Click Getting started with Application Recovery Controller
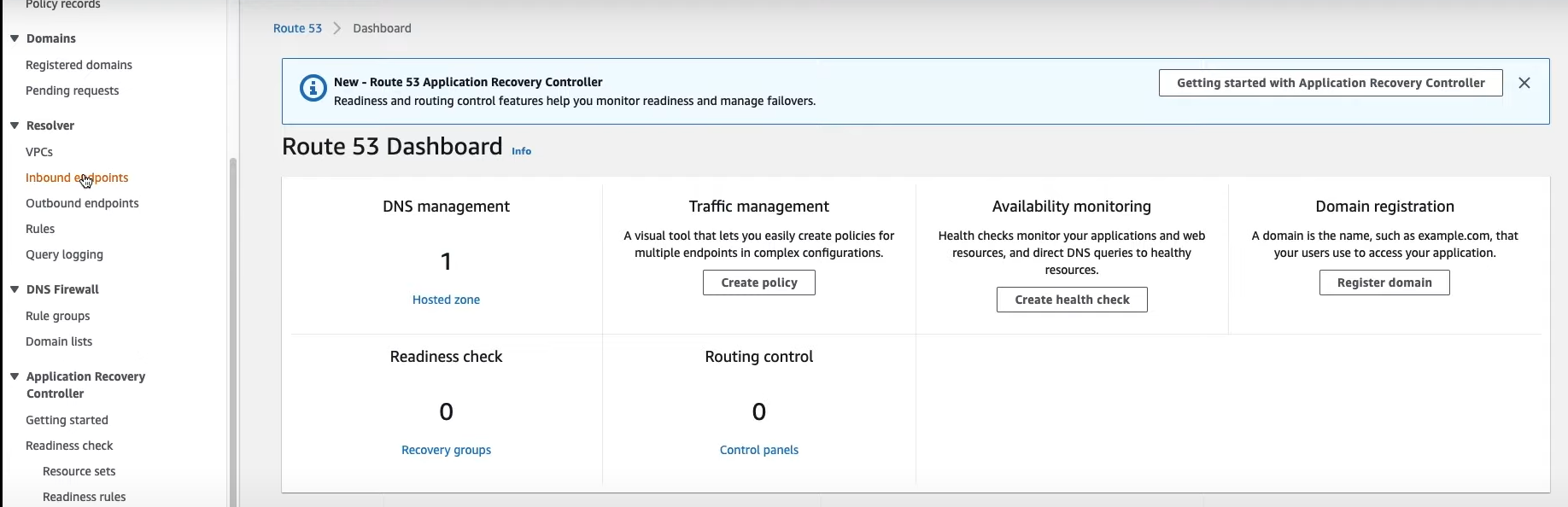Image resolution: width=1568 pixels, height=507 pixels. click(1331, 83)
